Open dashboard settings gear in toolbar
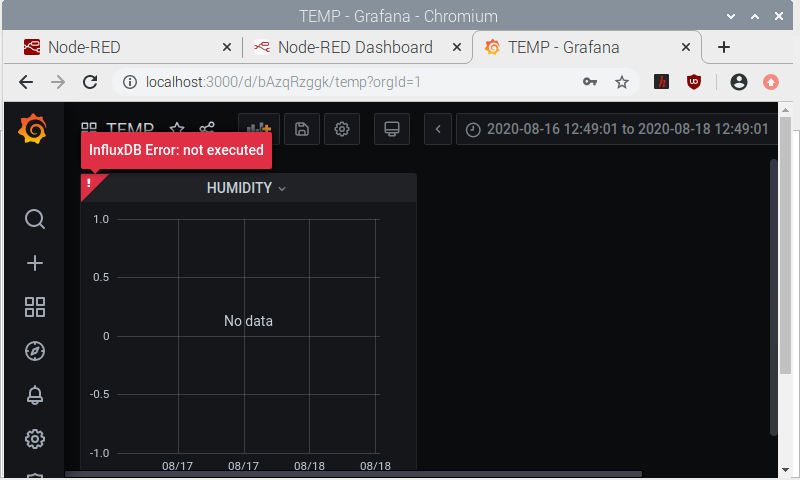 point(342,129)
